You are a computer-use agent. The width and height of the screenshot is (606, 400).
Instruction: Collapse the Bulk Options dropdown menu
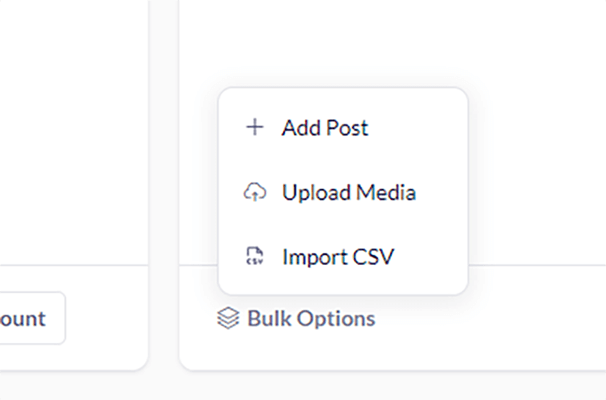pos(297,319)
